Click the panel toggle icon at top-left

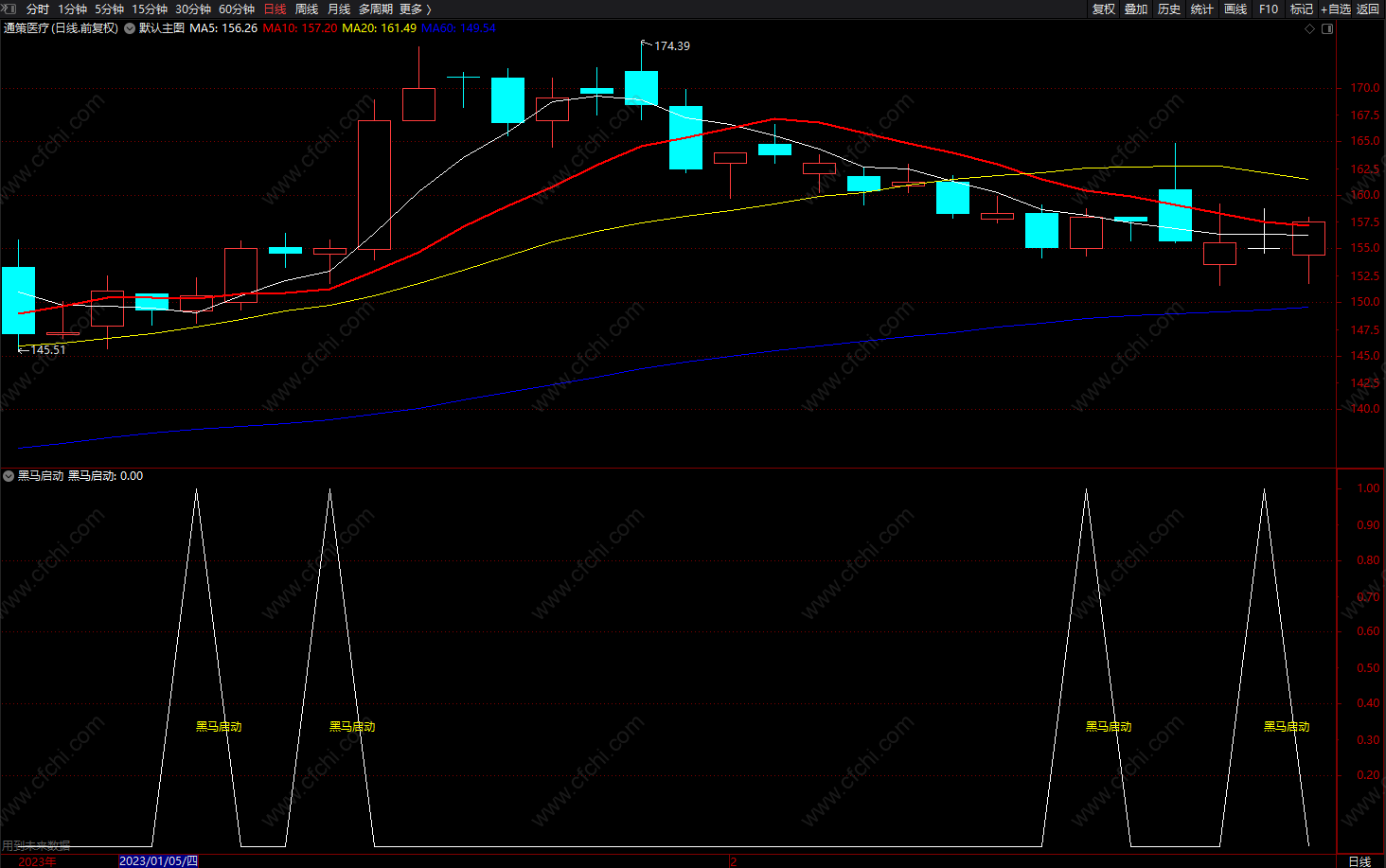(9, 9)
